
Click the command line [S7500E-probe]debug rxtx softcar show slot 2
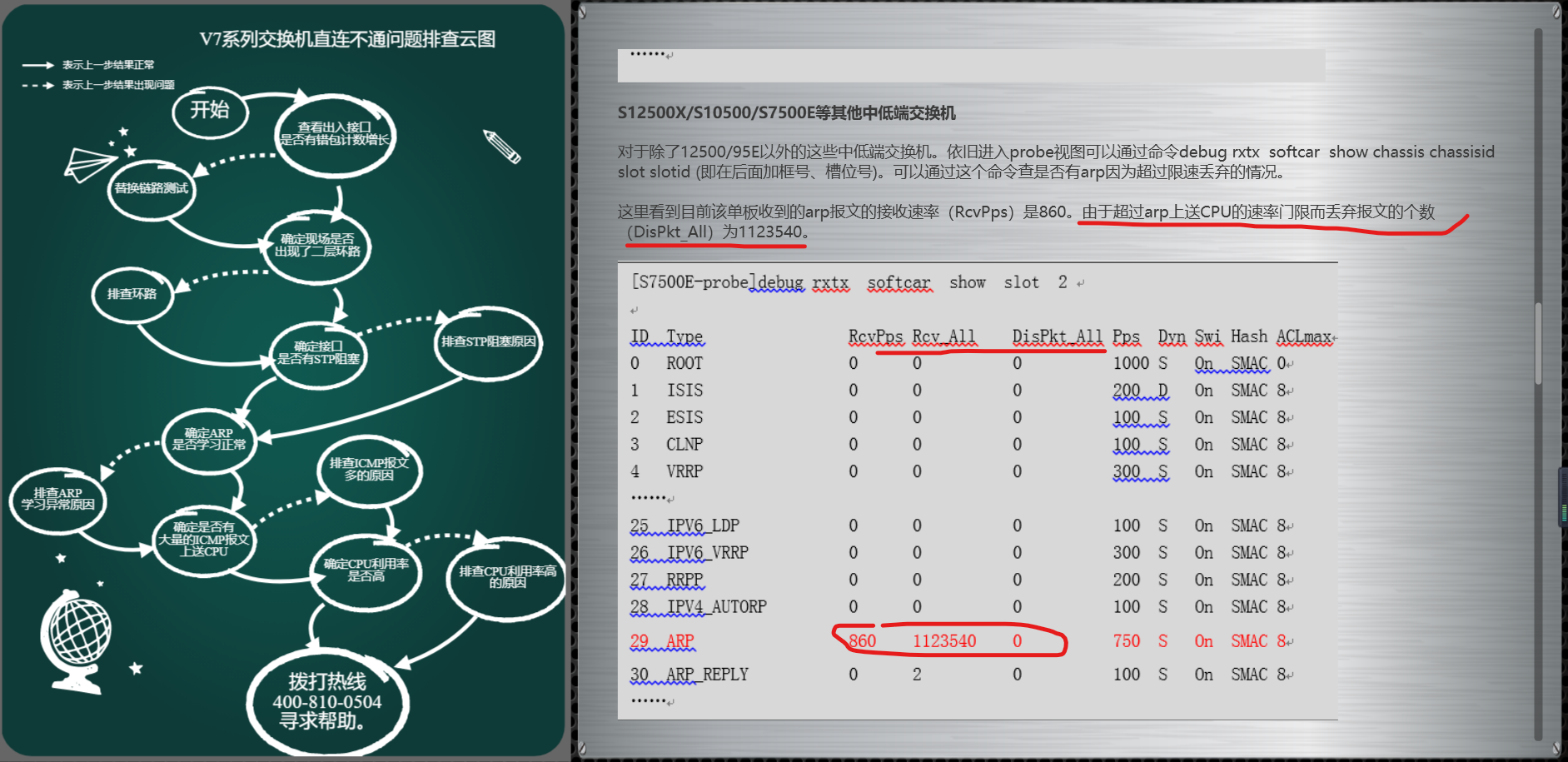point(849,283)
